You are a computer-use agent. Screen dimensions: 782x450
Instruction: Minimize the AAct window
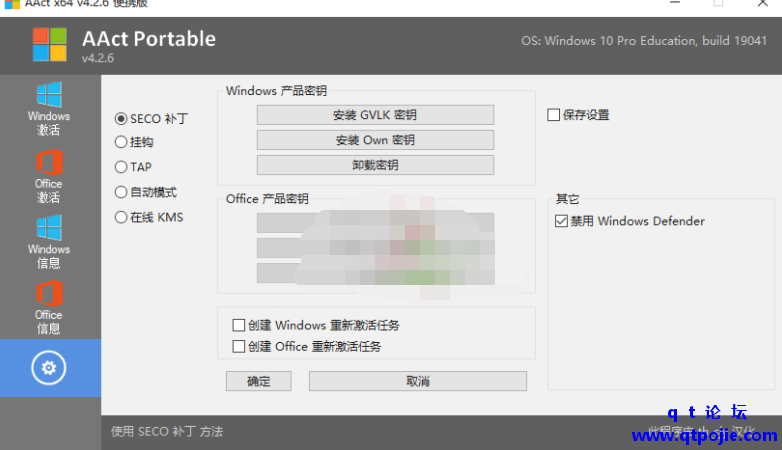click(x=675, y=3)
